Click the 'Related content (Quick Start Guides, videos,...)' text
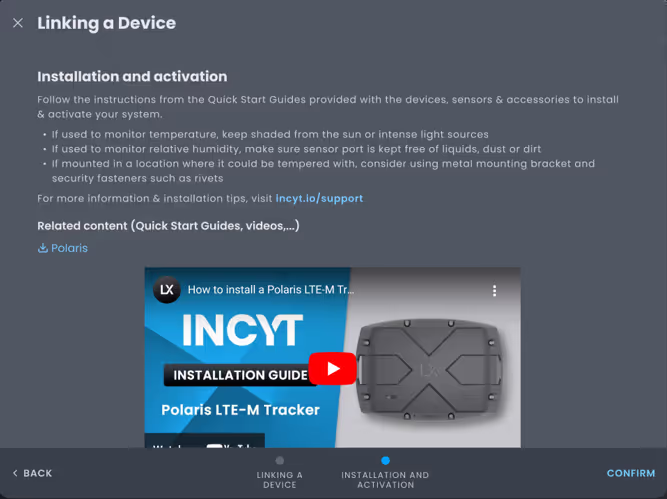This screenshot has width=667, height=499. [x=168, y=226]
